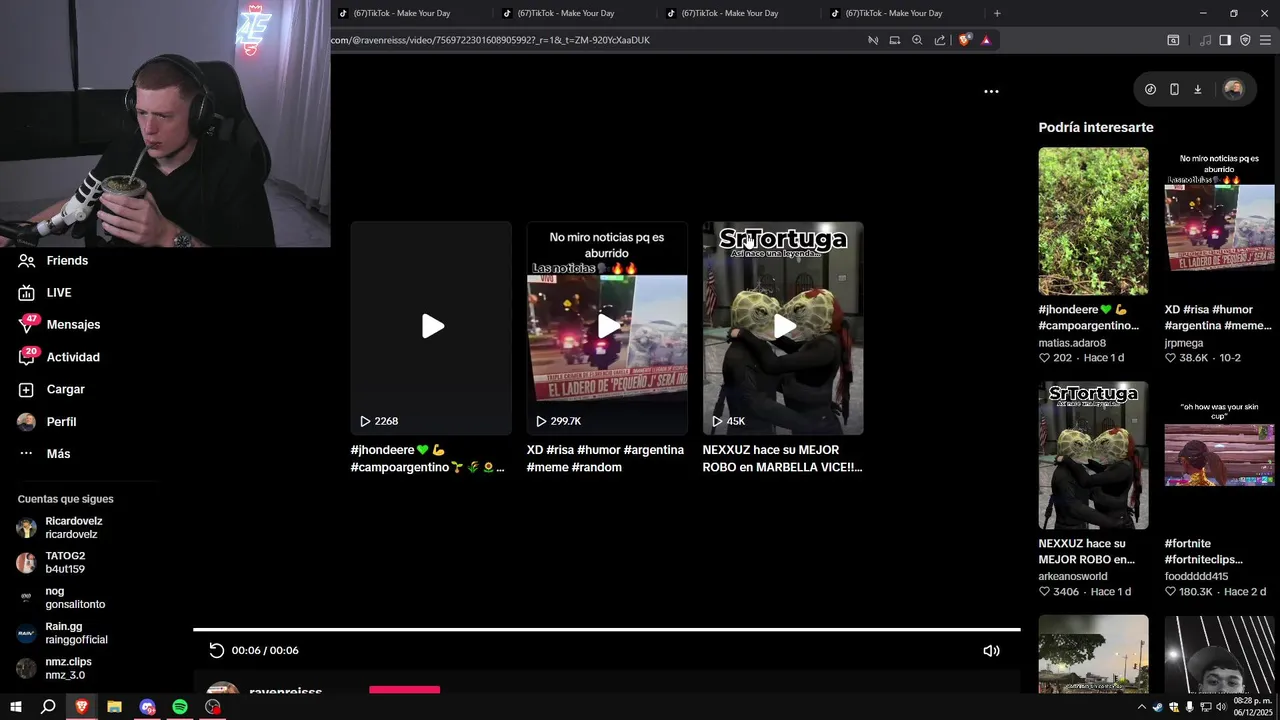
Task: Click the install app icon in address bar
Action: click(895, 40)
